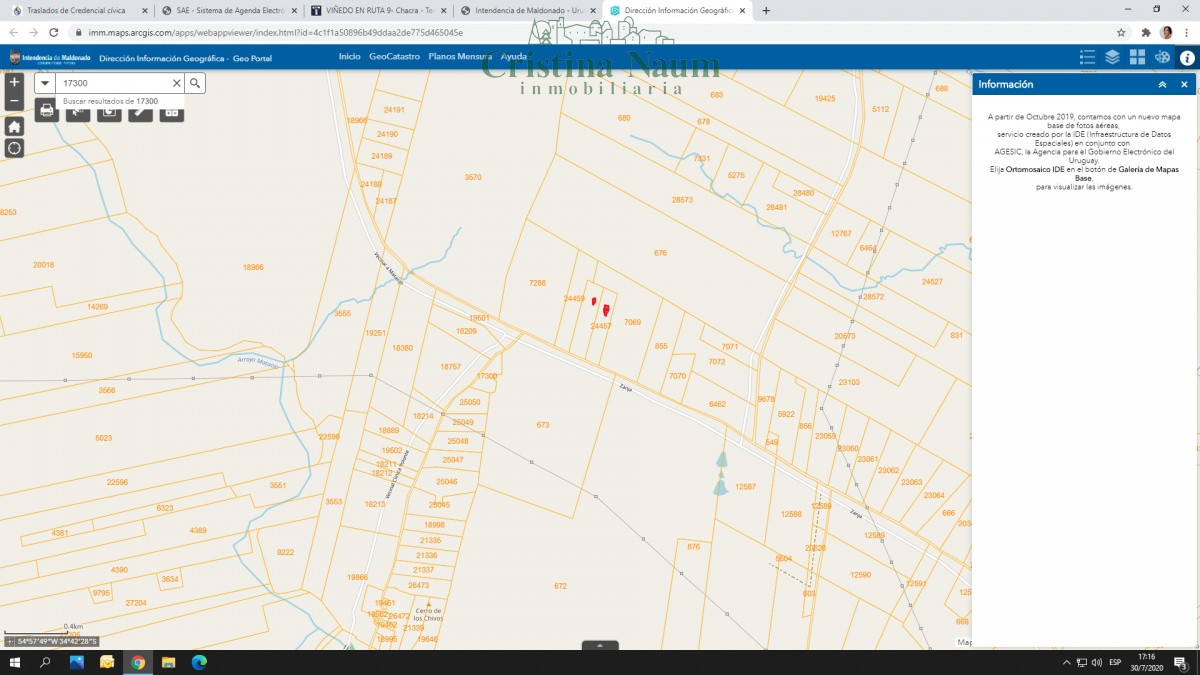Expand attribute table arrow at map bottom
This screenshot has height=675, width=1200.
click(600, 645)
